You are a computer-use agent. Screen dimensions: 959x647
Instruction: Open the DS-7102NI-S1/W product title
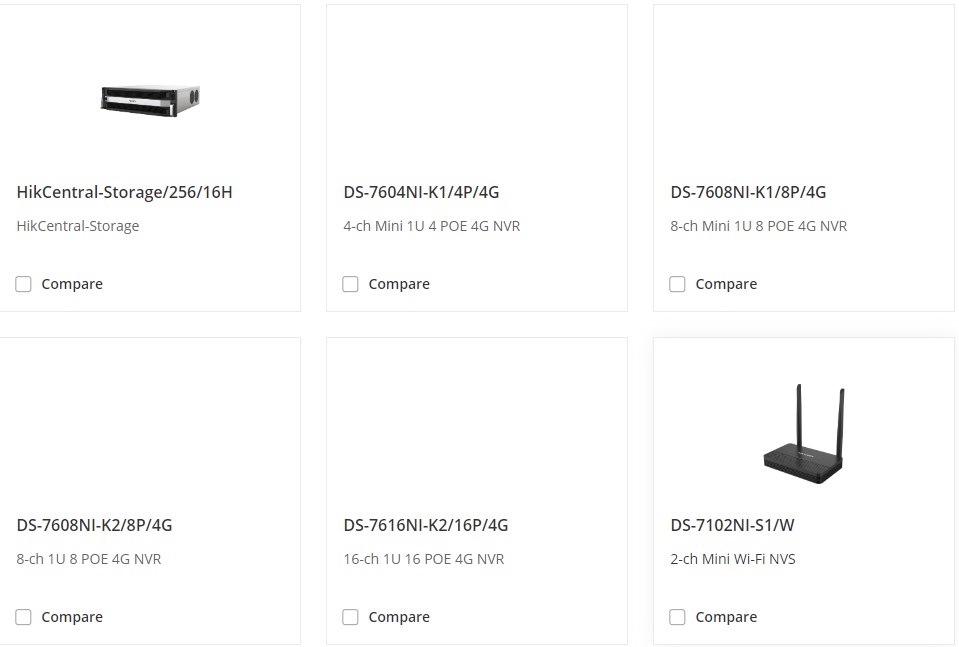click(x=732, y=525)
